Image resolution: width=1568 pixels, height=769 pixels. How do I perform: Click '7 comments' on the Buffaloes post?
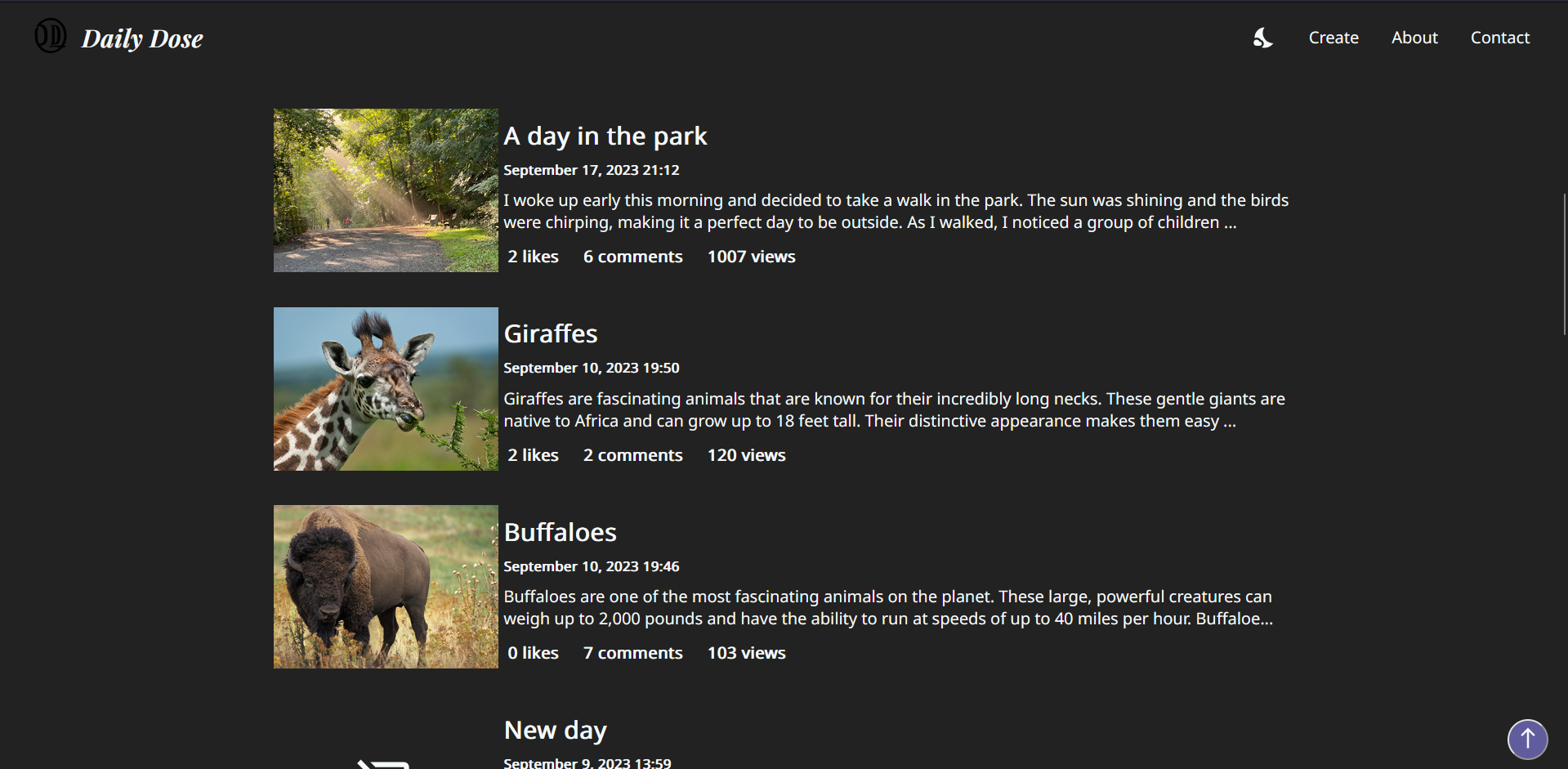tap(632, 652)
